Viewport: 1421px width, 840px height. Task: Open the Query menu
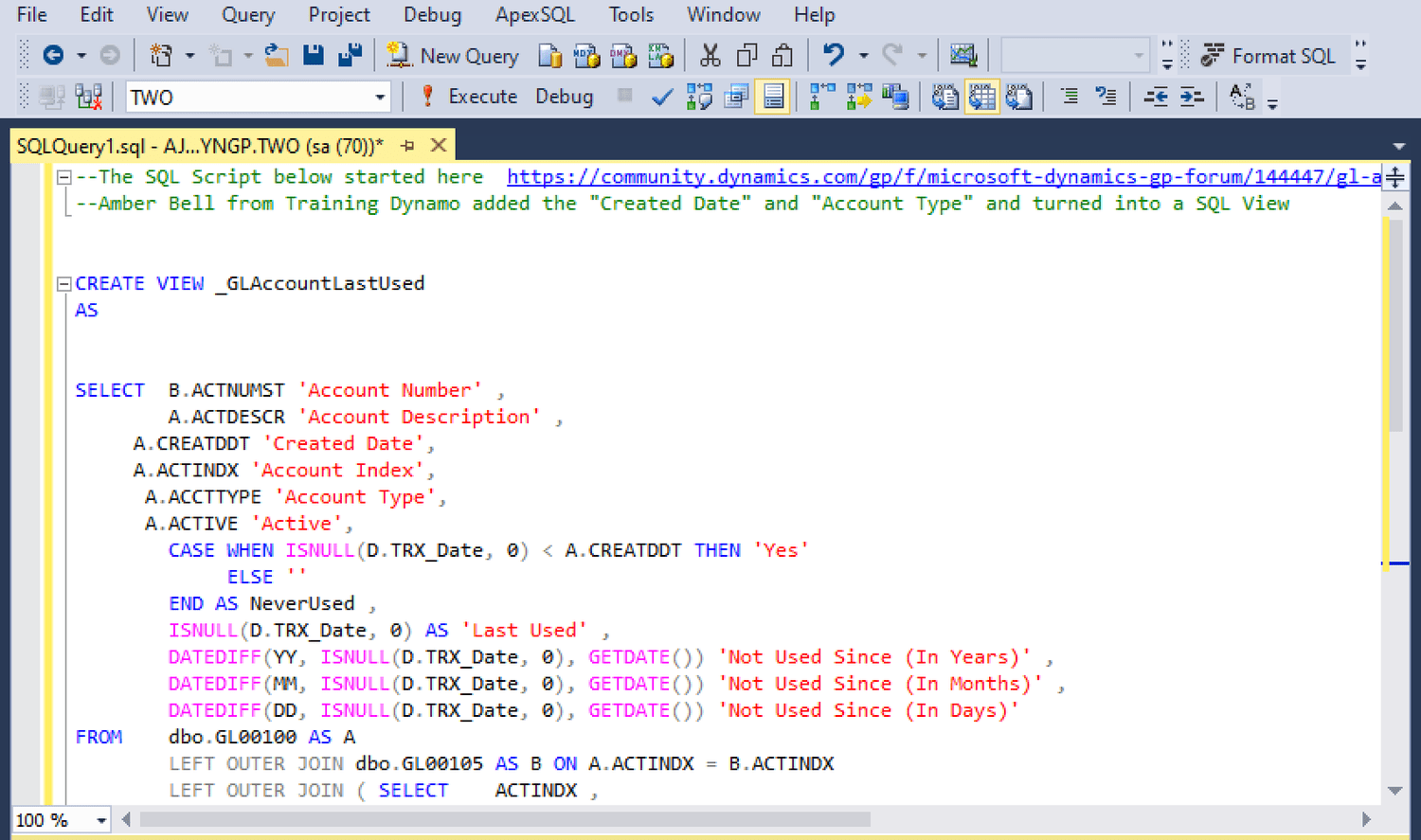point(248,14)
